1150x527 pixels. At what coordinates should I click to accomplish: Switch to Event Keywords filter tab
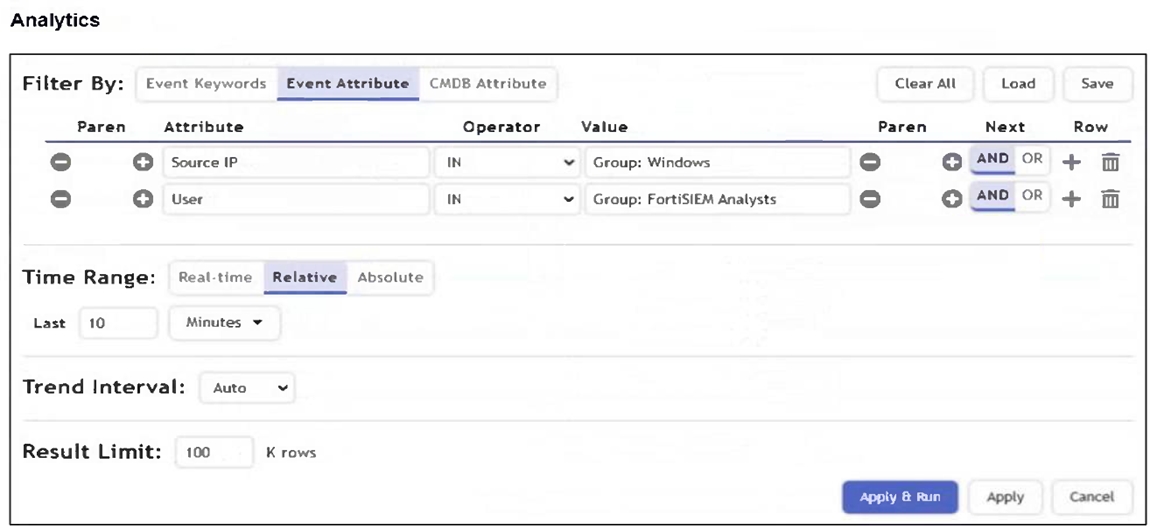point(206,84)
